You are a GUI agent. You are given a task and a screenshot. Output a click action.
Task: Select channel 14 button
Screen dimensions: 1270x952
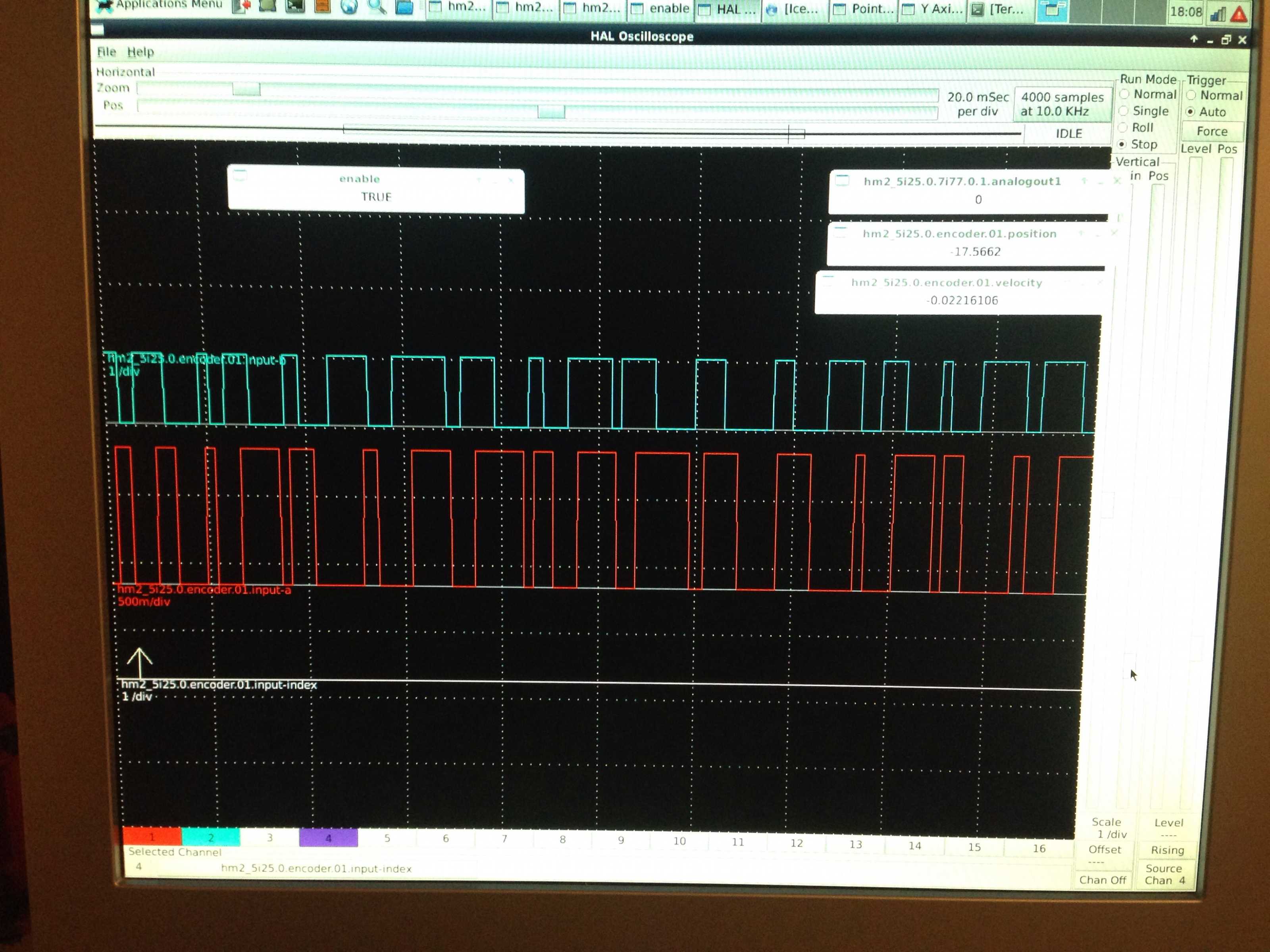(915, 846)
